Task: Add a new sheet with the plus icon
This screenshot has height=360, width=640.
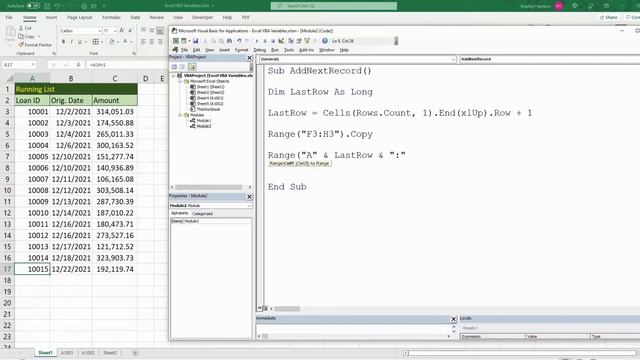Action: pyautogui.click(x=135, y=353)
